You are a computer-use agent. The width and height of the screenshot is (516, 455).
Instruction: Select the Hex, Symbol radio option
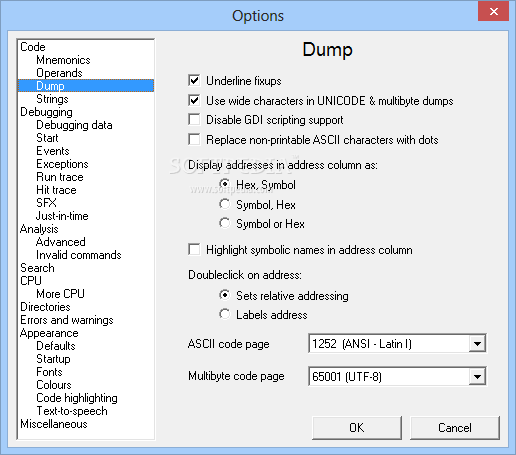click(225, 184)
